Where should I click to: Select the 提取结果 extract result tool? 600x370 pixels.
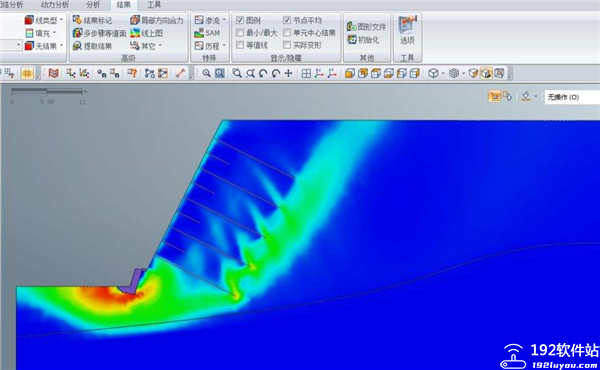click(77, 46)
